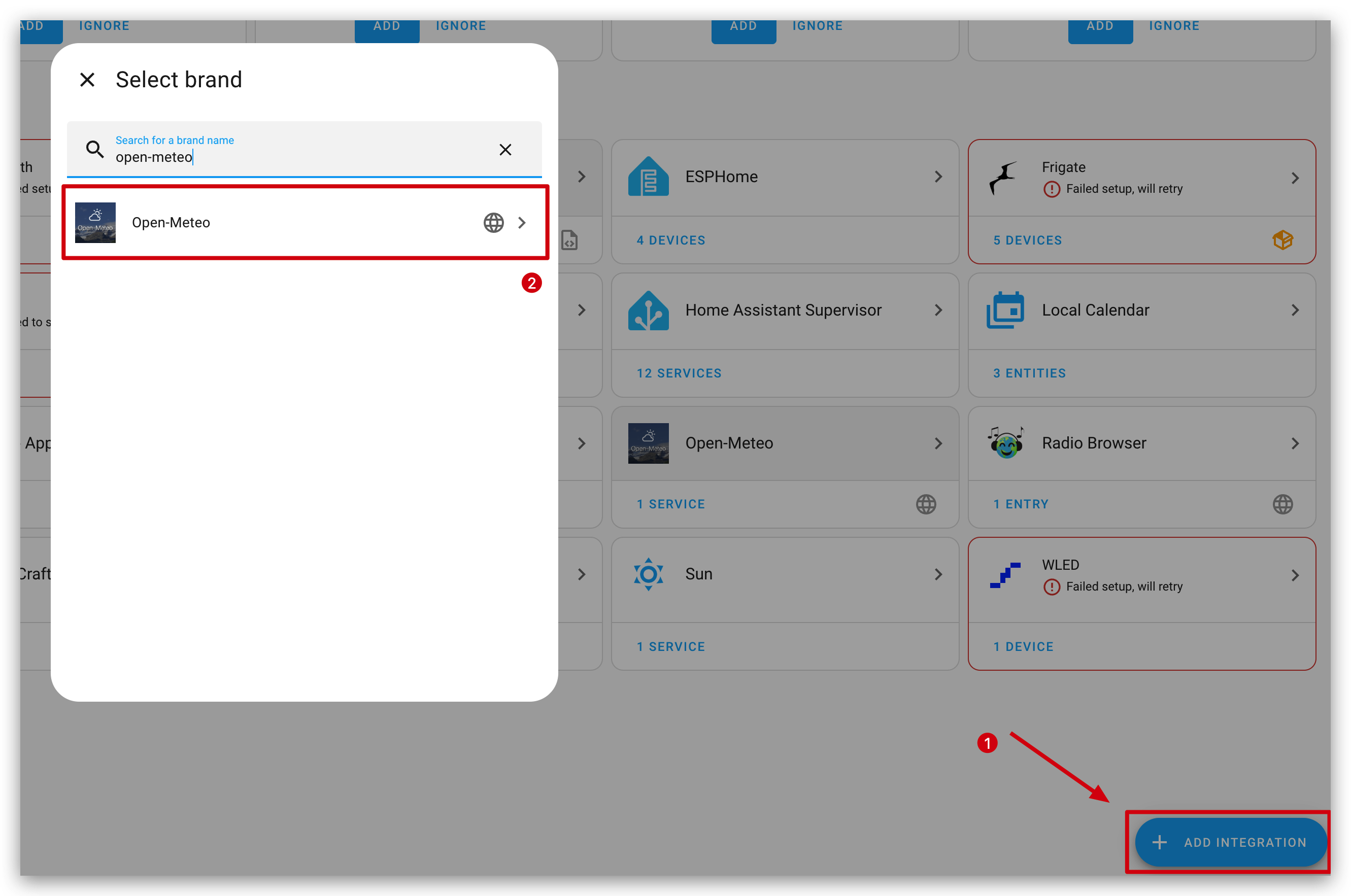Open the 12 services link
The height and width of the screenshot is (896, 1351).
[679, 373]
